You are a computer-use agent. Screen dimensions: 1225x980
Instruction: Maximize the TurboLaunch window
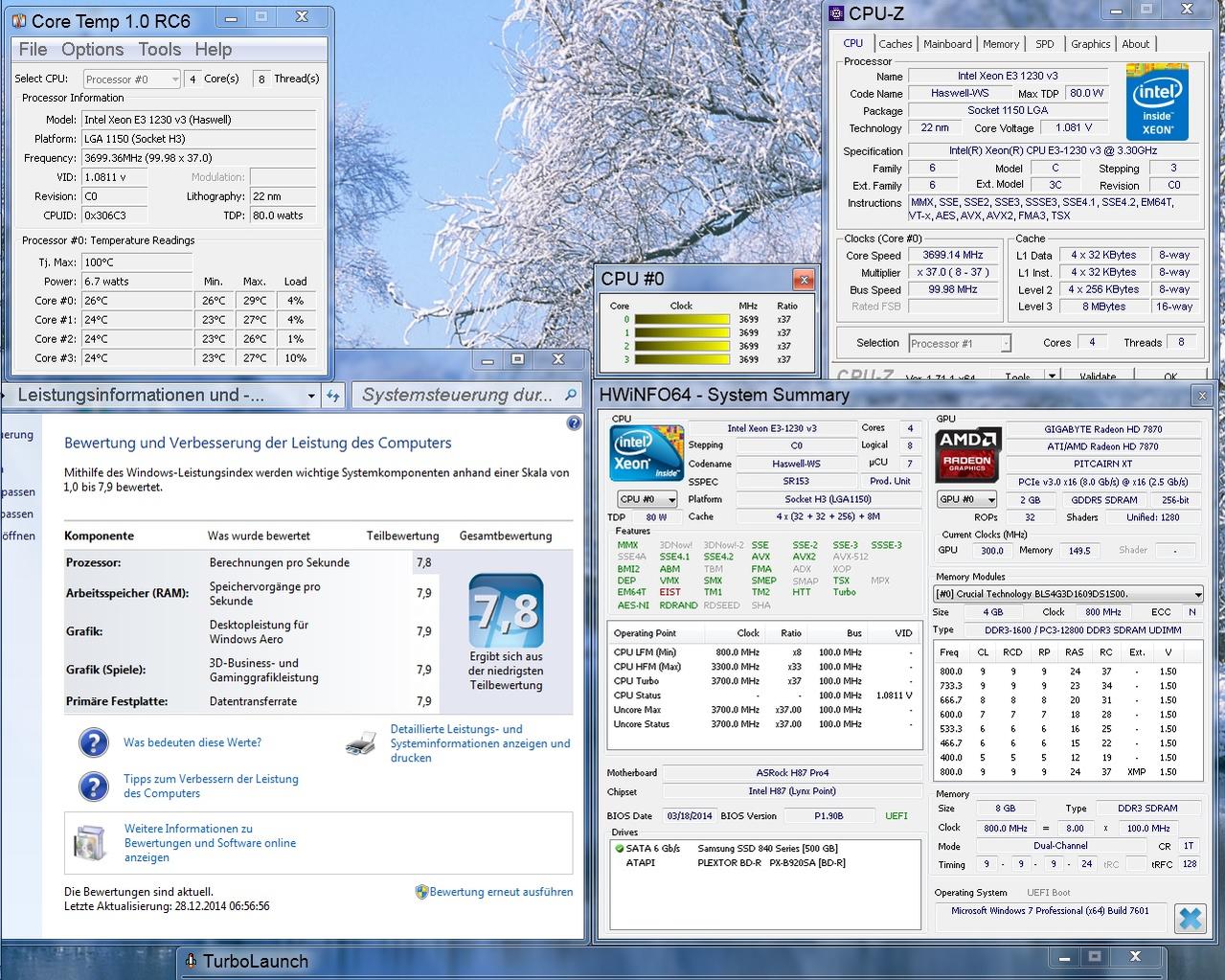pyautogui.click(x=1095, y=956)
